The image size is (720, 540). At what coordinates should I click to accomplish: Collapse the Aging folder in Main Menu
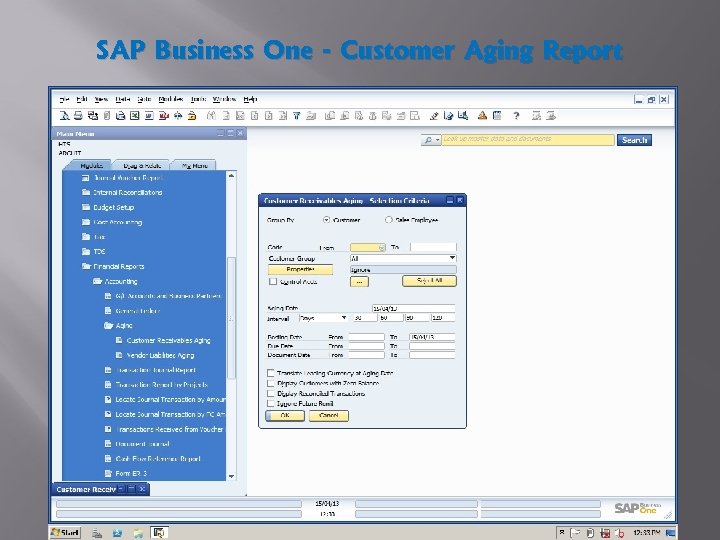pos(108,326)
